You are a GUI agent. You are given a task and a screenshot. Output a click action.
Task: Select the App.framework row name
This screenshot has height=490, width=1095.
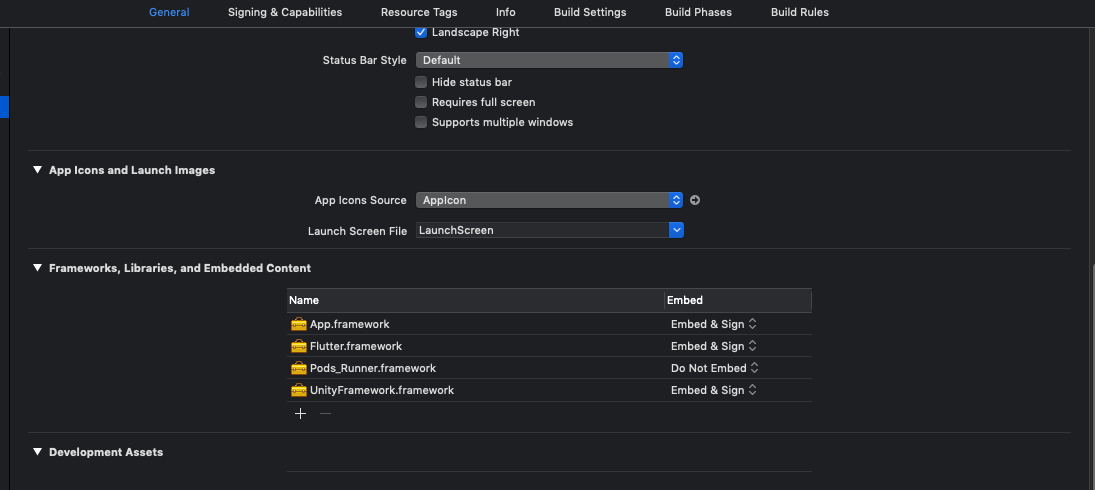tap(349, 324)
